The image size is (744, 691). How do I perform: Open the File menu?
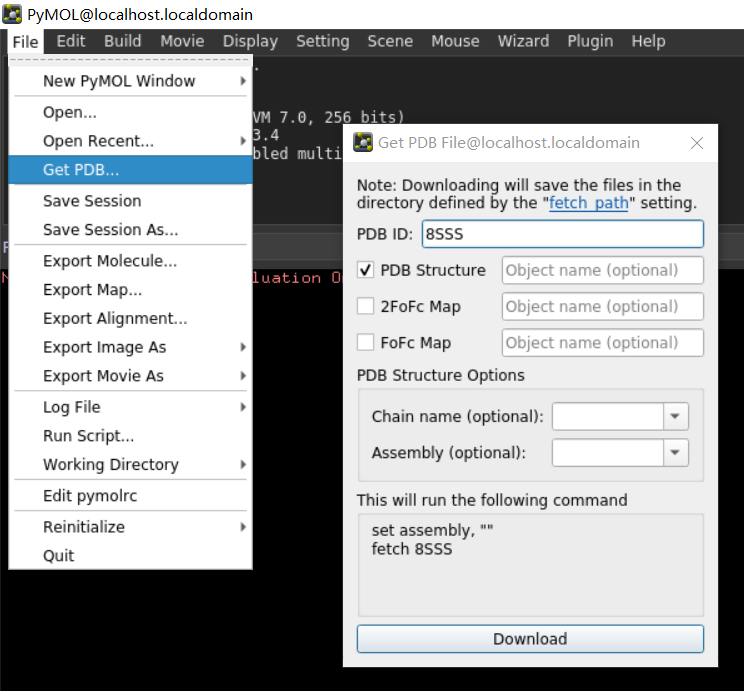coord(25,42)
